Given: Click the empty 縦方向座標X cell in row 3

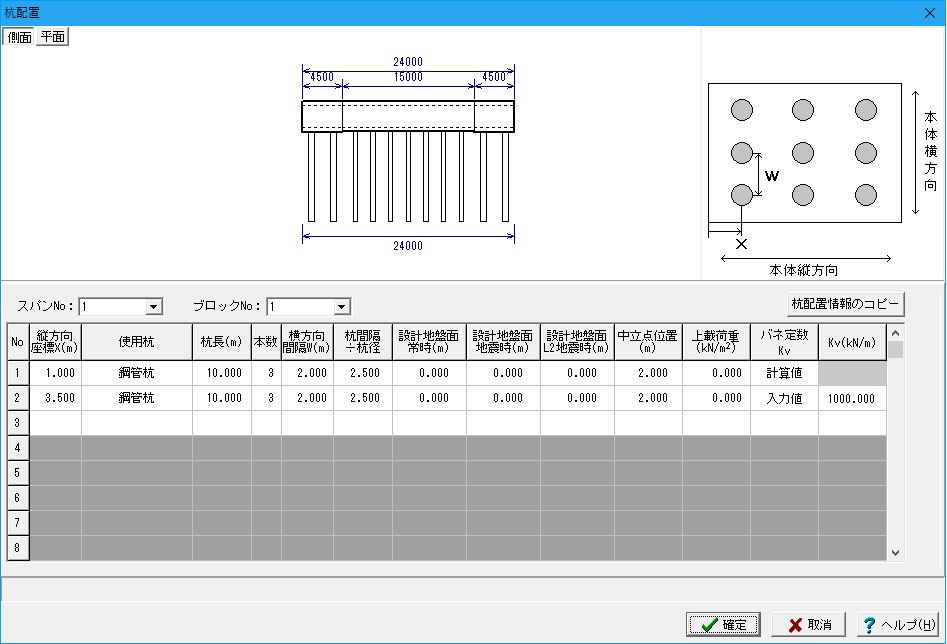Looking at the screenshot, I should pyautogui.click(x=56, y=423).
